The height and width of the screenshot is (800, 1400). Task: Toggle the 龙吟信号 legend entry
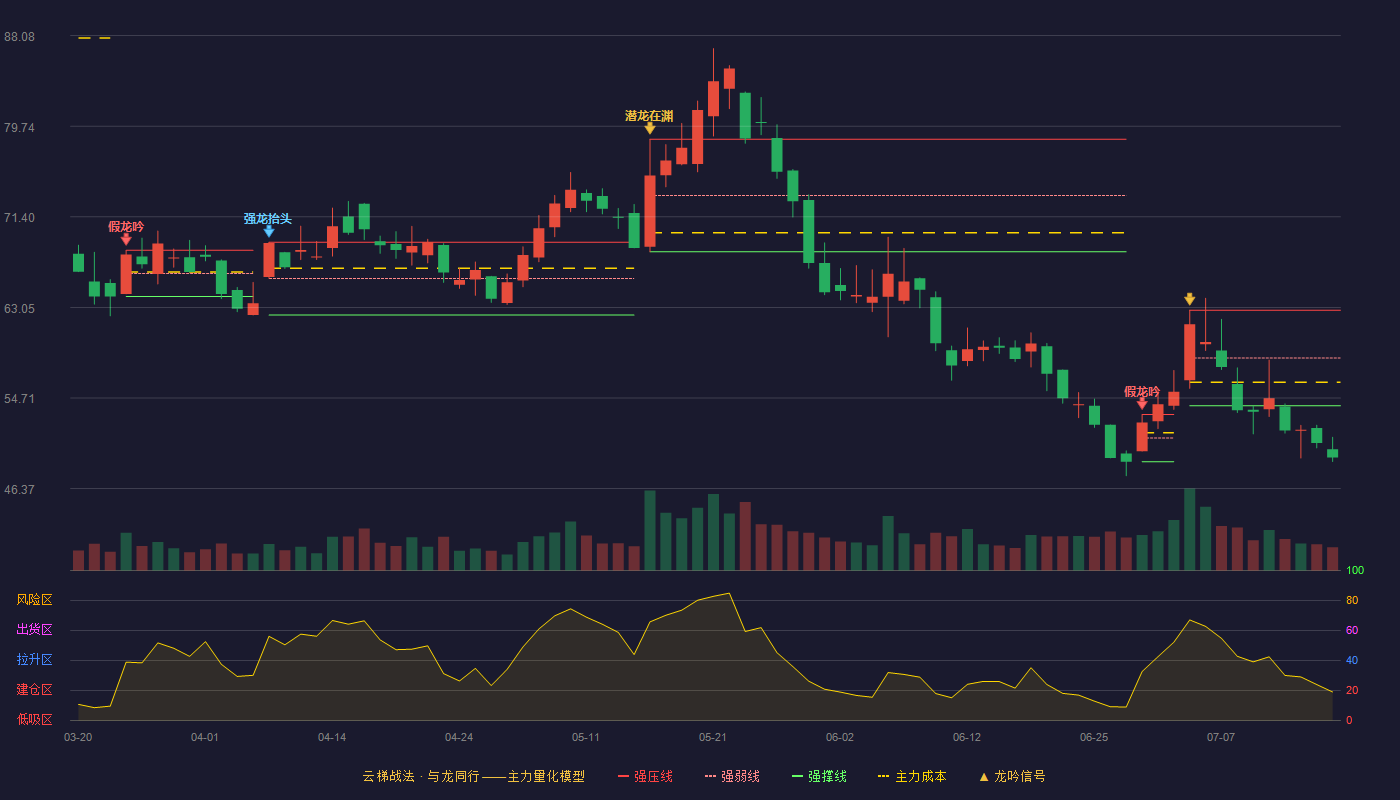tap(1012, 776)
